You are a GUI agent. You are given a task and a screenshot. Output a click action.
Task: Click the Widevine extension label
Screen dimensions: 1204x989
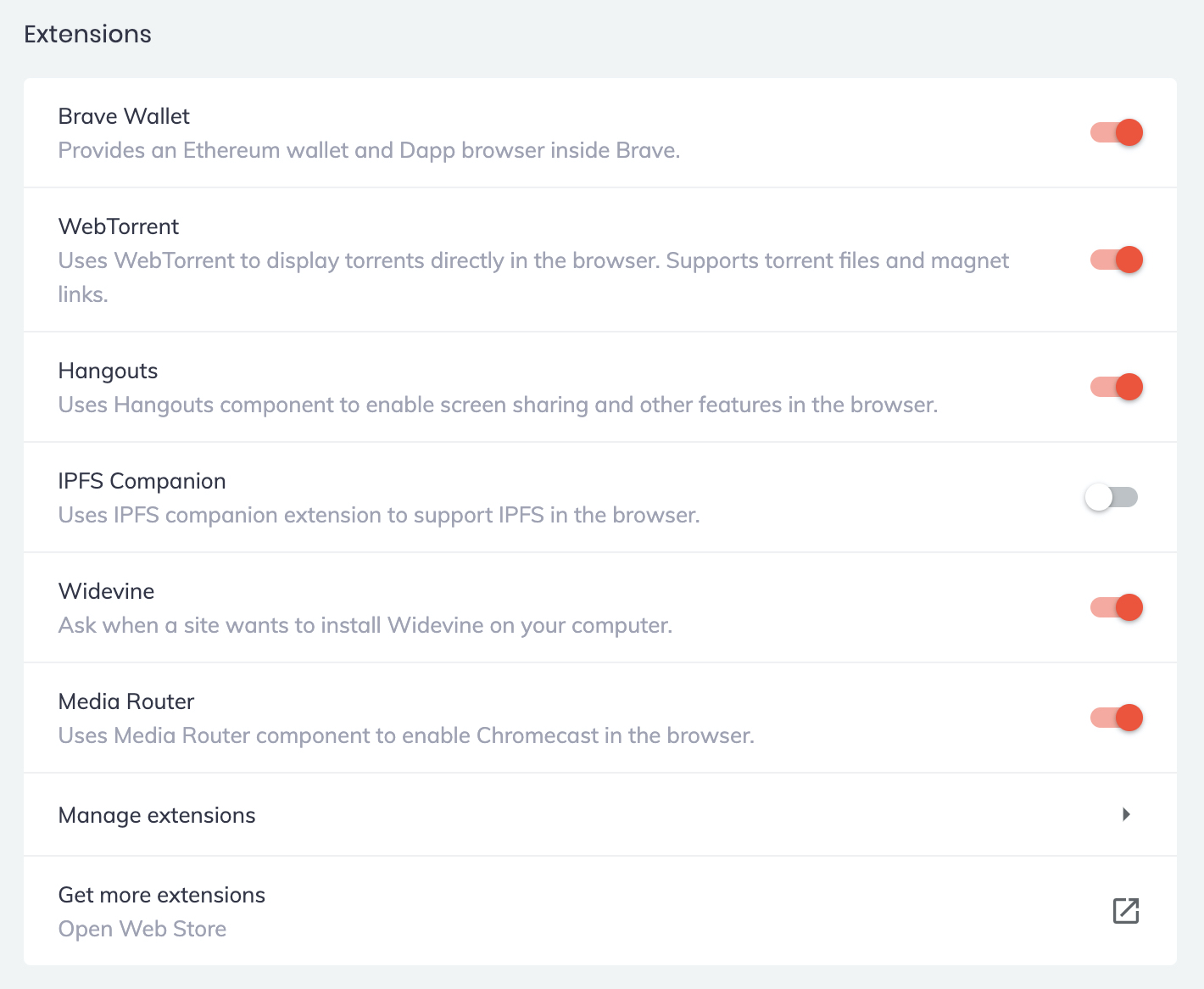coord(106,591)
